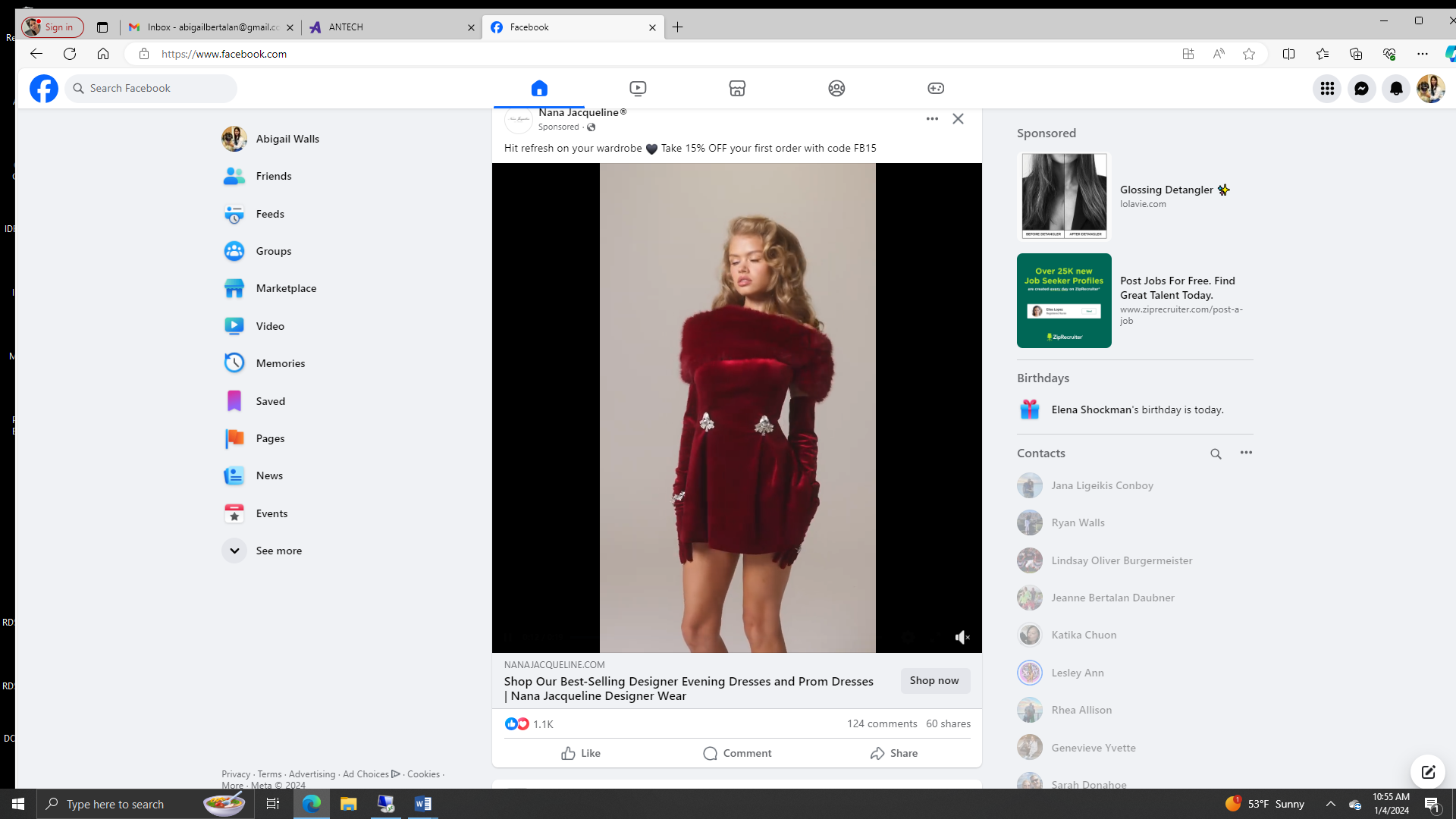The width and height of the screenshot is (1456, 819).
Task: Open Marketplace from the left sidebar
Action: coord(286,288)
